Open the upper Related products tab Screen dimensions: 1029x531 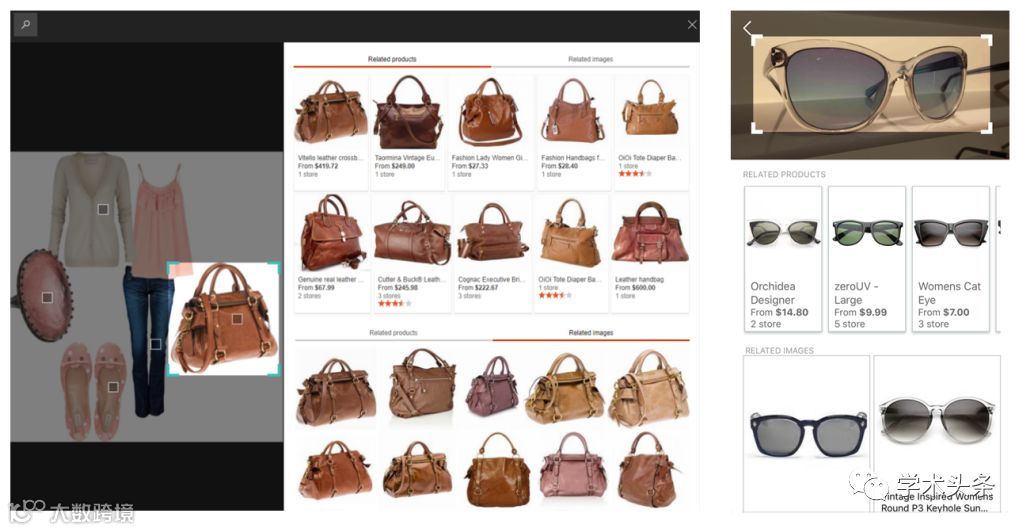pos(392,59)
